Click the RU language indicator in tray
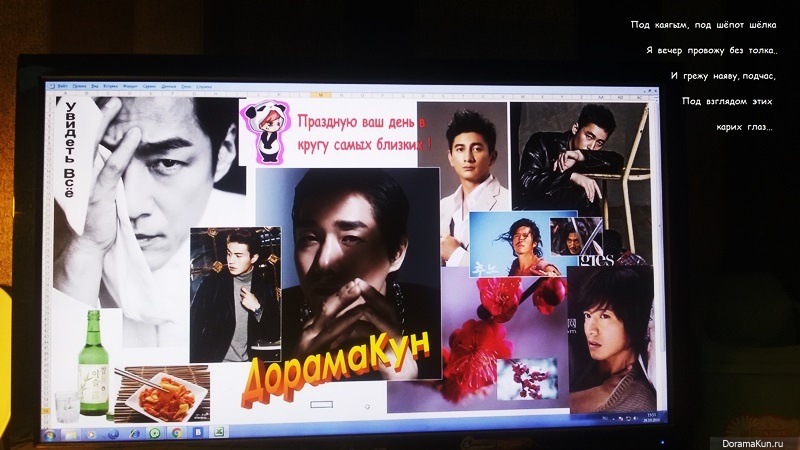This screenshot has width=800, height=450. [606, 418]
